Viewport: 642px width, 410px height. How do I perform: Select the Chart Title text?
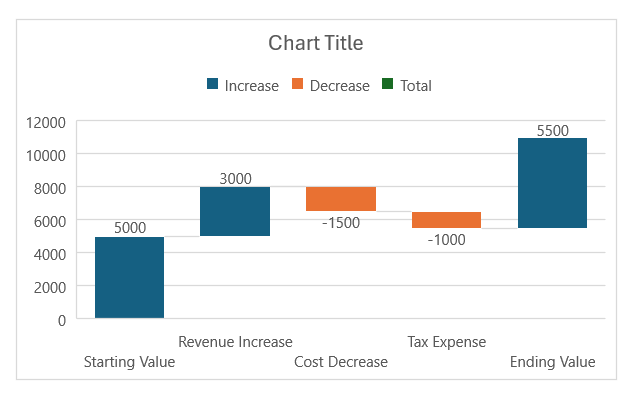(316, 43)
